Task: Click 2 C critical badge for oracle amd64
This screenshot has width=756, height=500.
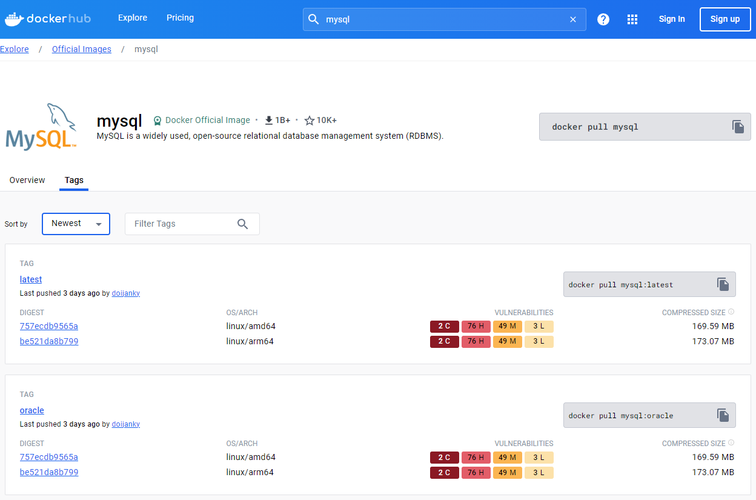Action: (444, 457)
